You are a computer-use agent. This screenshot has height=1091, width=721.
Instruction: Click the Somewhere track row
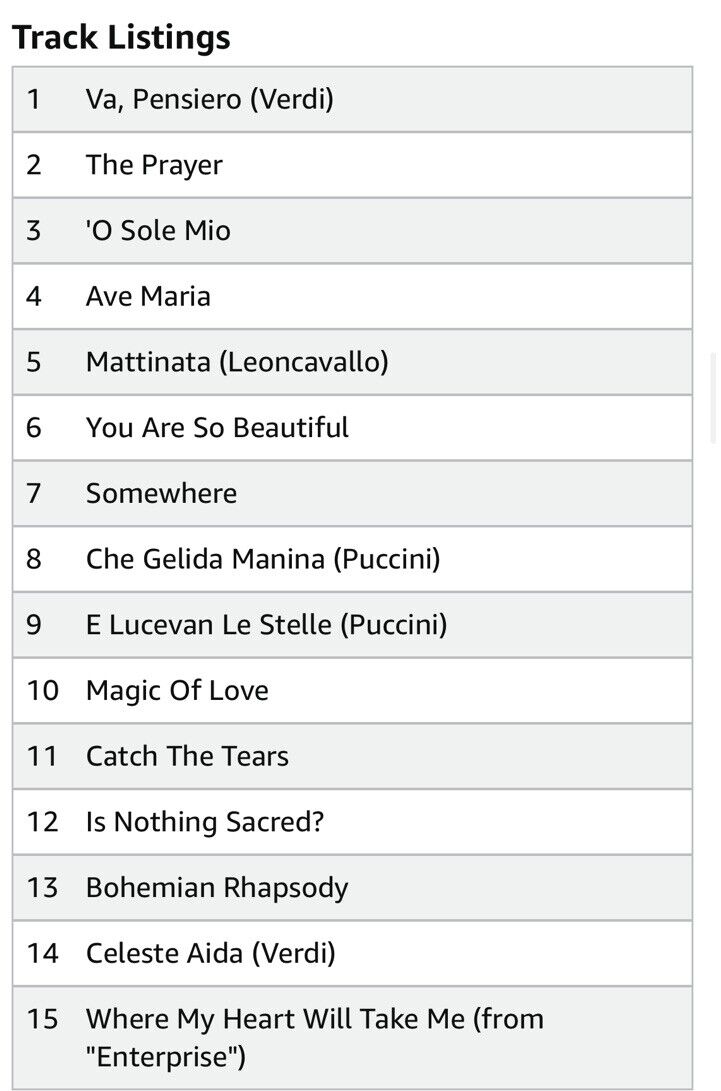pyautogui.click(x=352, y=493)
